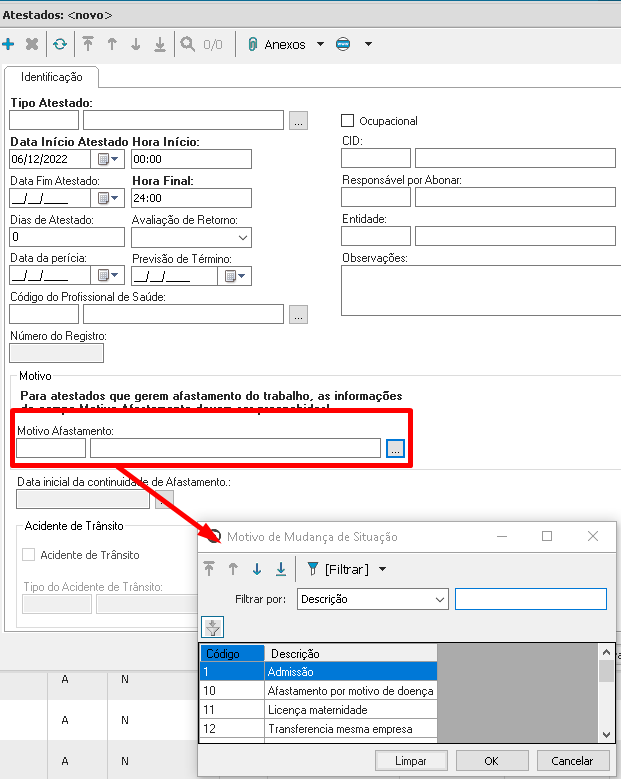The width and height of the screenshot is (621, 779).
Task: Click the filter text input in dialog
Action: [531, 599]
